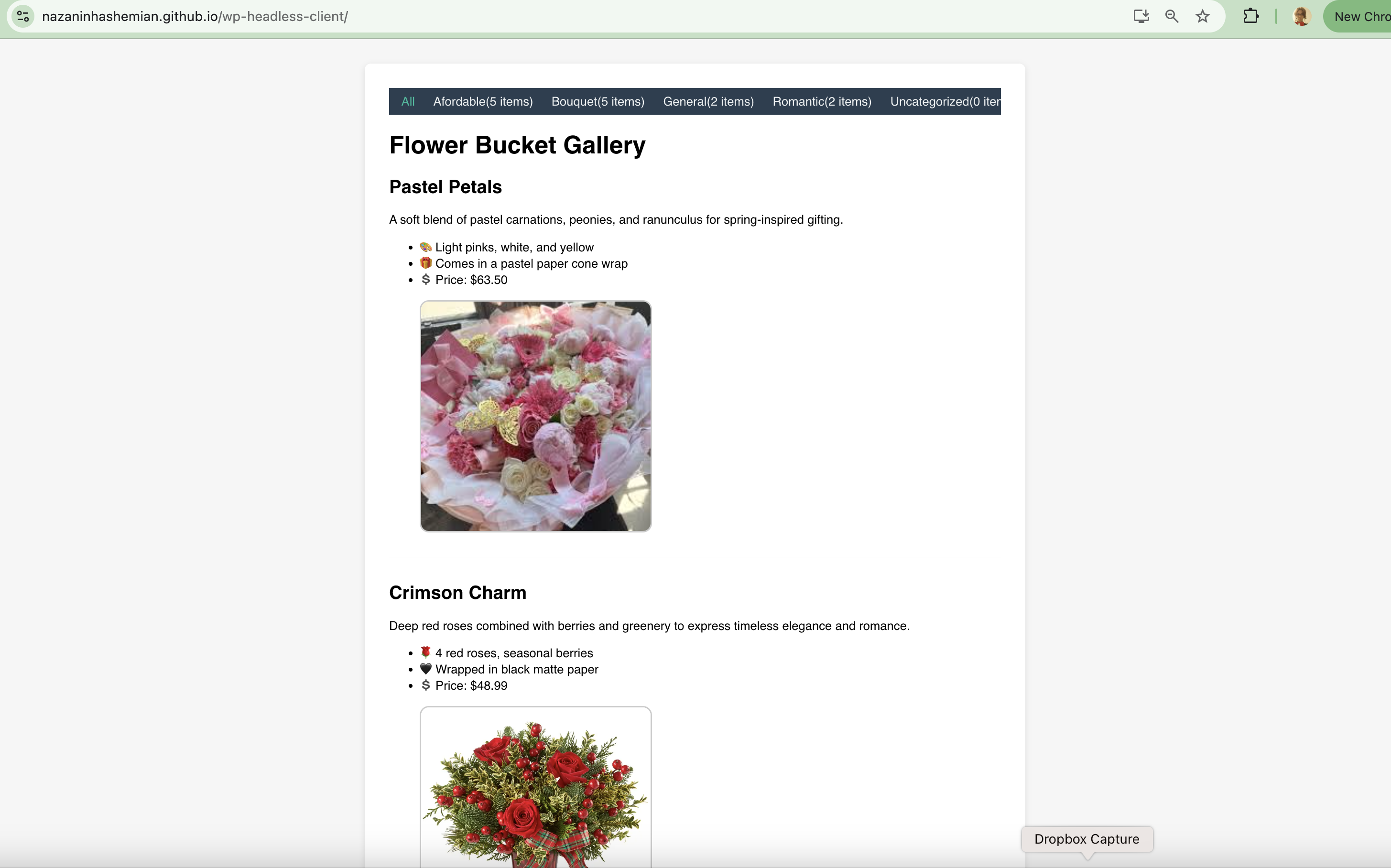Filter by Romantic(2 items) category
1391x868 pixels.
click(822, 102)
